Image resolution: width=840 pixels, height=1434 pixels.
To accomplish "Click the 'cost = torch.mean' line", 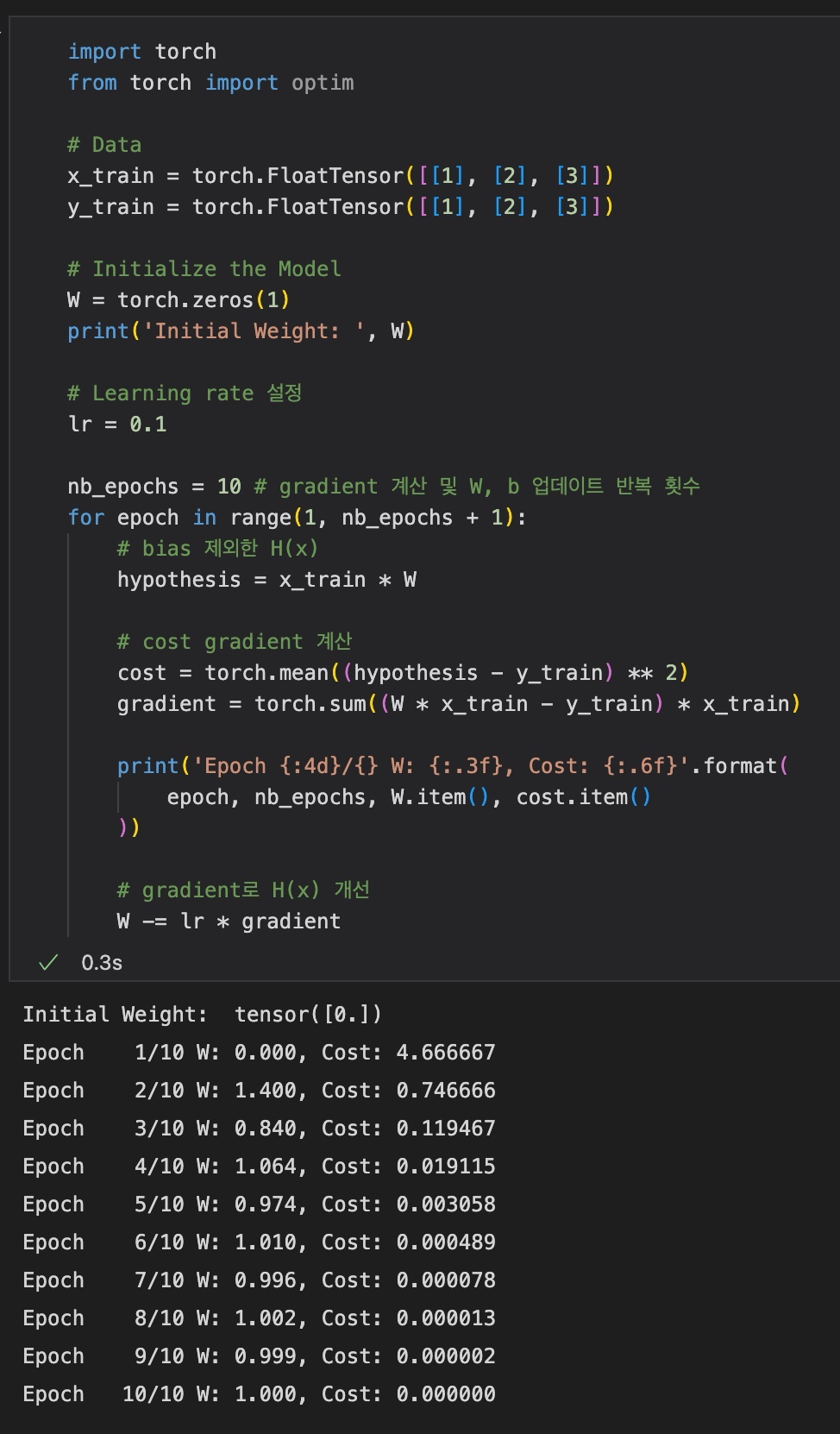I will tap(403, 673).
